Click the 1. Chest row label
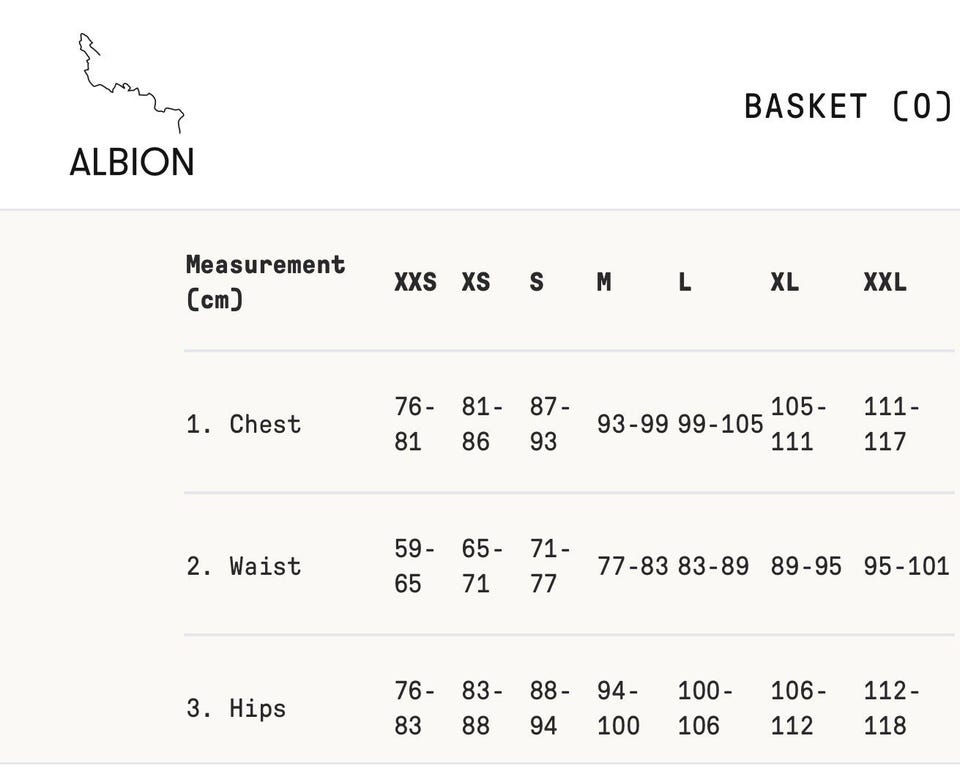Screen dimensions: 960x774 (243, 424)
